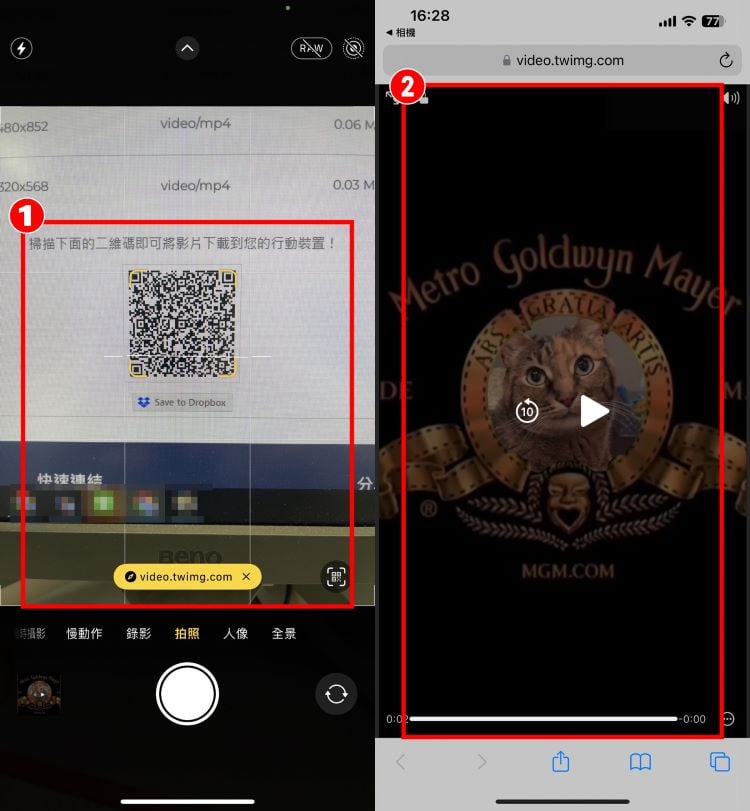Viewport: 750px width, 811px height.
Task: Switch to 錄影 camera mode
Action: [x=139, y=634]
